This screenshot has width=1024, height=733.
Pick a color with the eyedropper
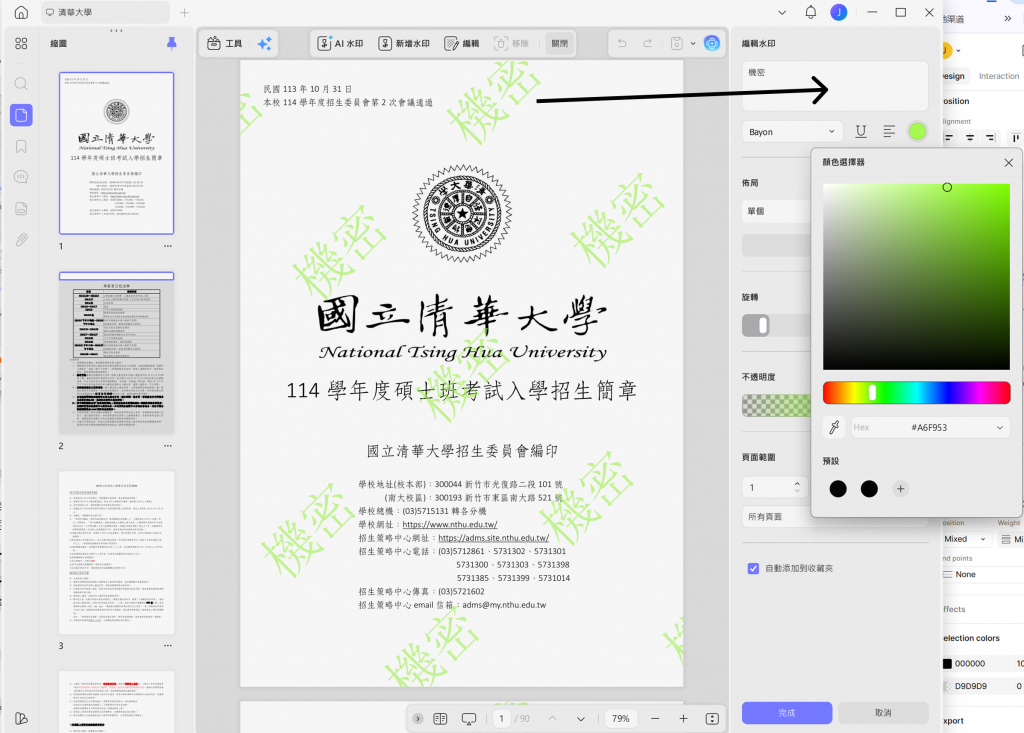point(834,427)
